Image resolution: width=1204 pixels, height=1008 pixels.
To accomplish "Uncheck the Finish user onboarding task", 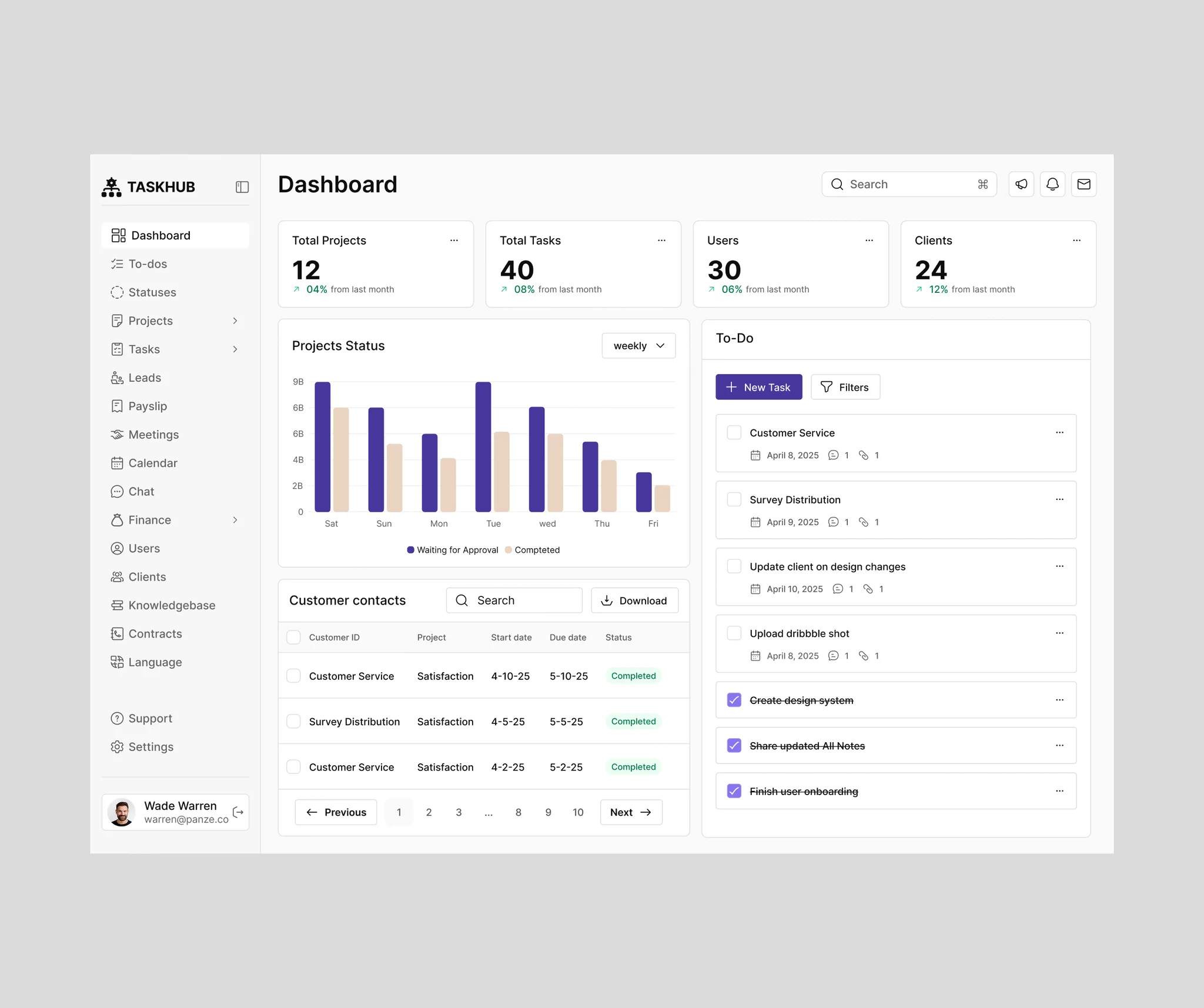I will (x=734, y=791).
